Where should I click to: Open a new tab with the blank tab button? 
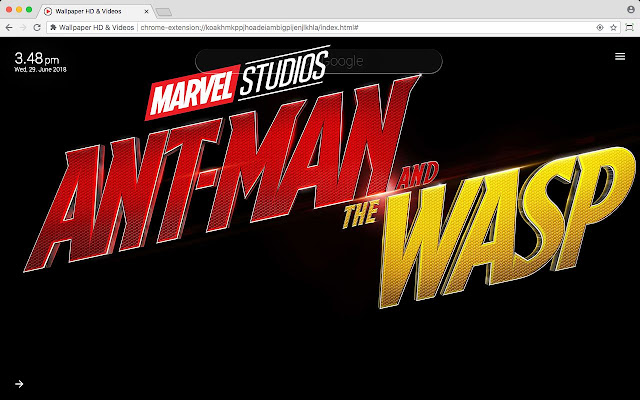click(x=164, y=12)
